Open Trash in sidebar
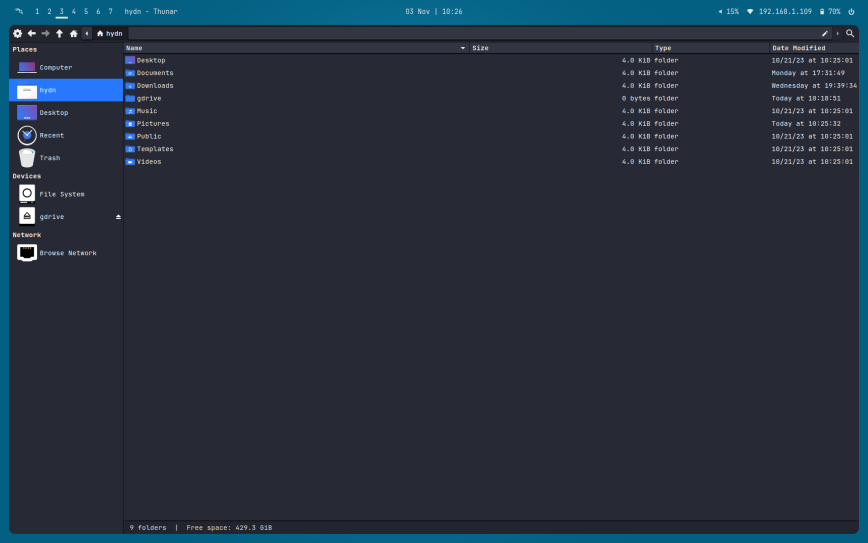 tap(66, 158)
